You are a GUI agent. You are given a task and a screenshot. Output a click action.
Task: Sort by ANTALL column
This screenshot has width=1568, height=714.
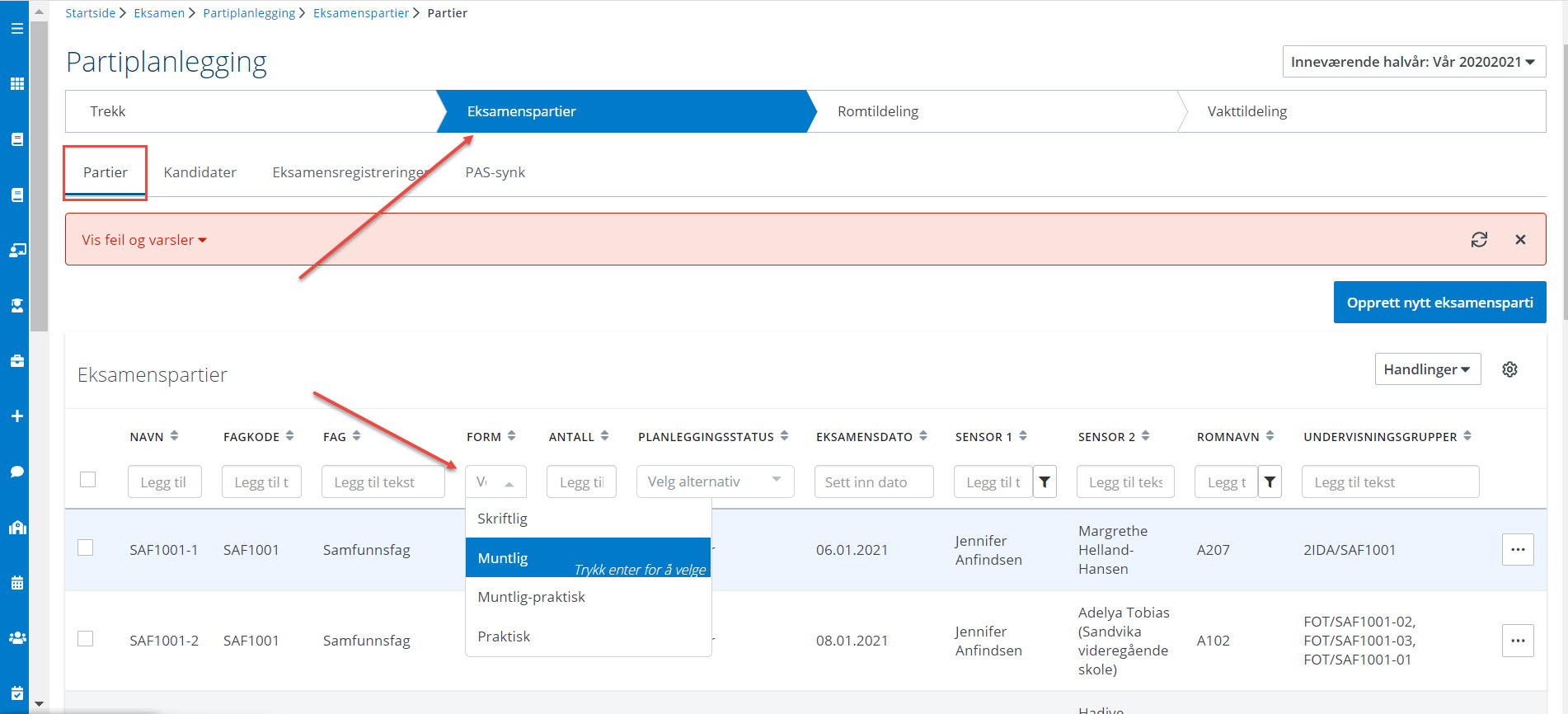tap(604, 436)
